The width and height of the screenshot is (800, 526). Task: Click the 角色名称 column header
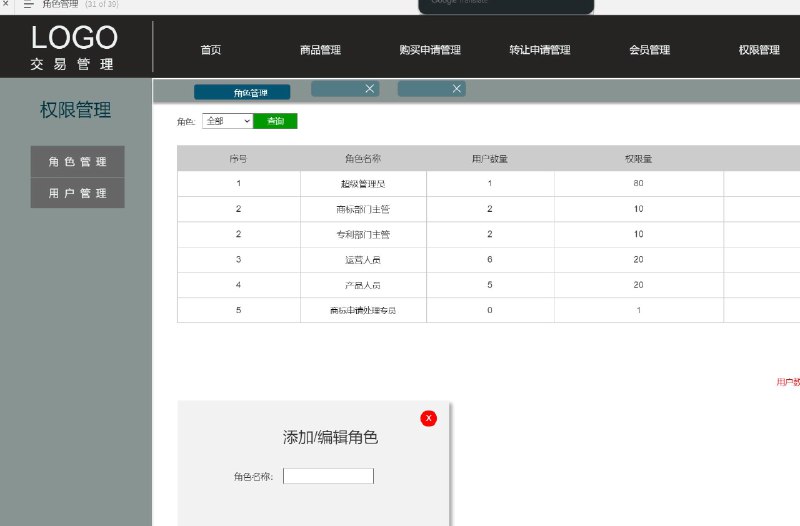point(363,159)
